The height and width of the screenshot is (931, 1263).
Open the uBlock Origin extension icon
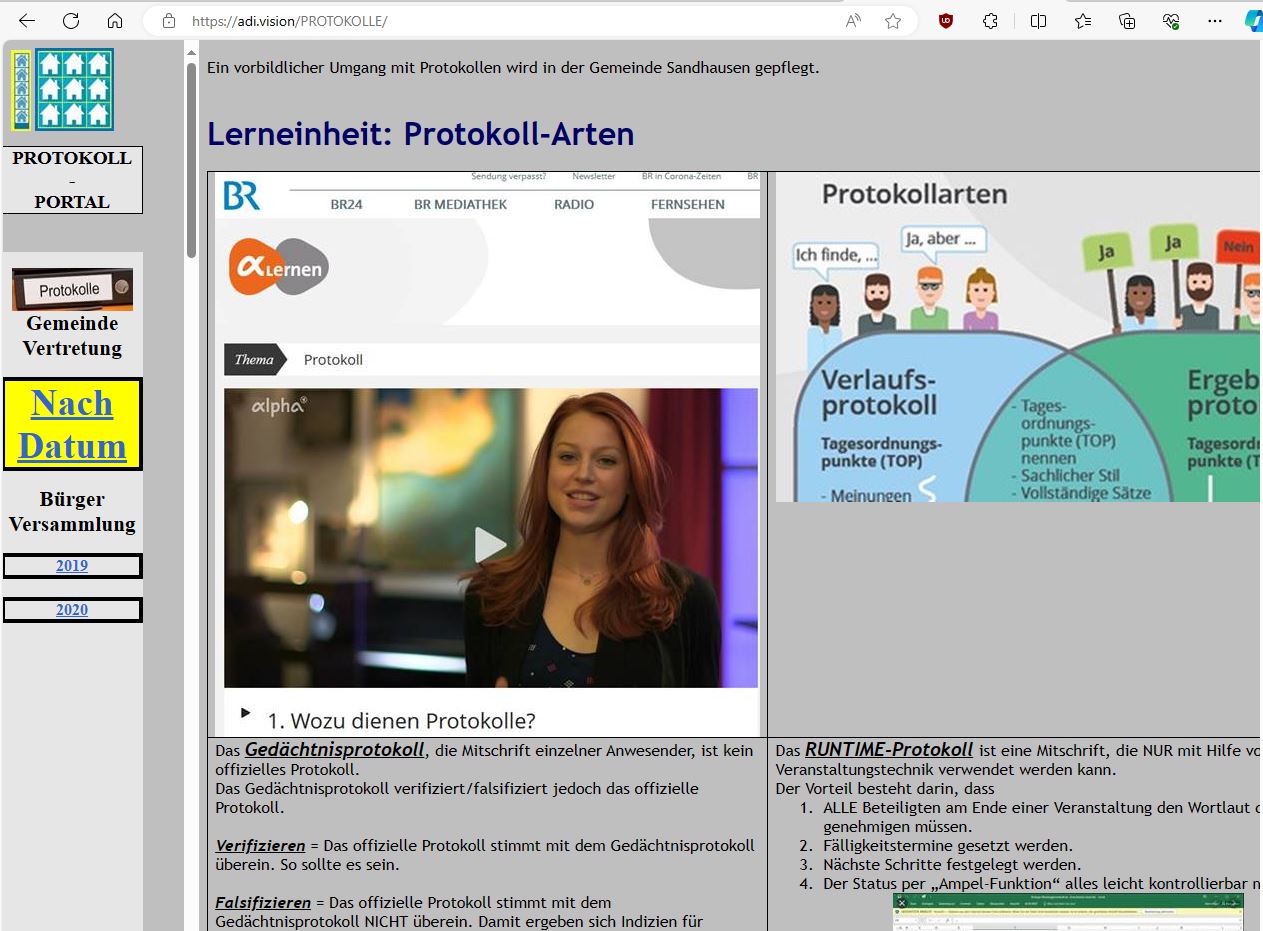(946, 21)
